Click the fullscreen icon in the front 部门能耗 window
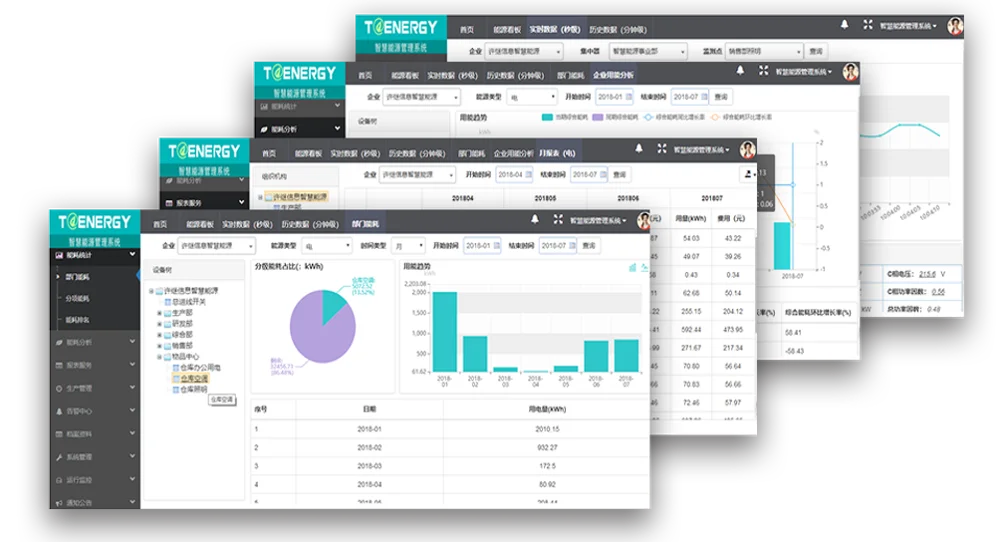Image resolution: width=1000 pixels, height=542 pixels. 558,219
